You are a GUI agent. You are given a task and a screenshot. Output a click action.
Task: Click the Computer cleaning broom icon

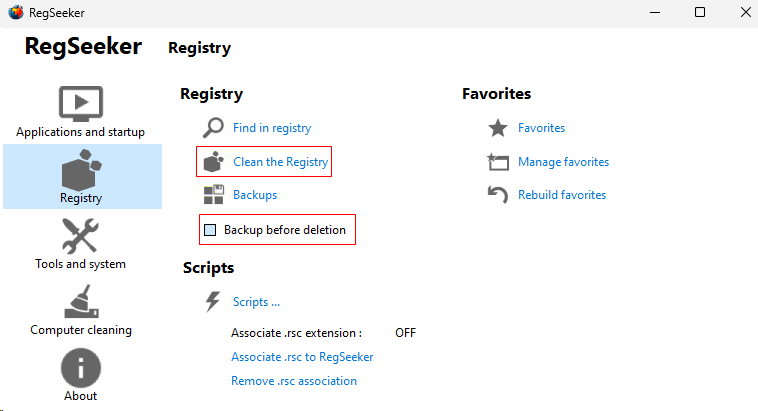(80, 301)
